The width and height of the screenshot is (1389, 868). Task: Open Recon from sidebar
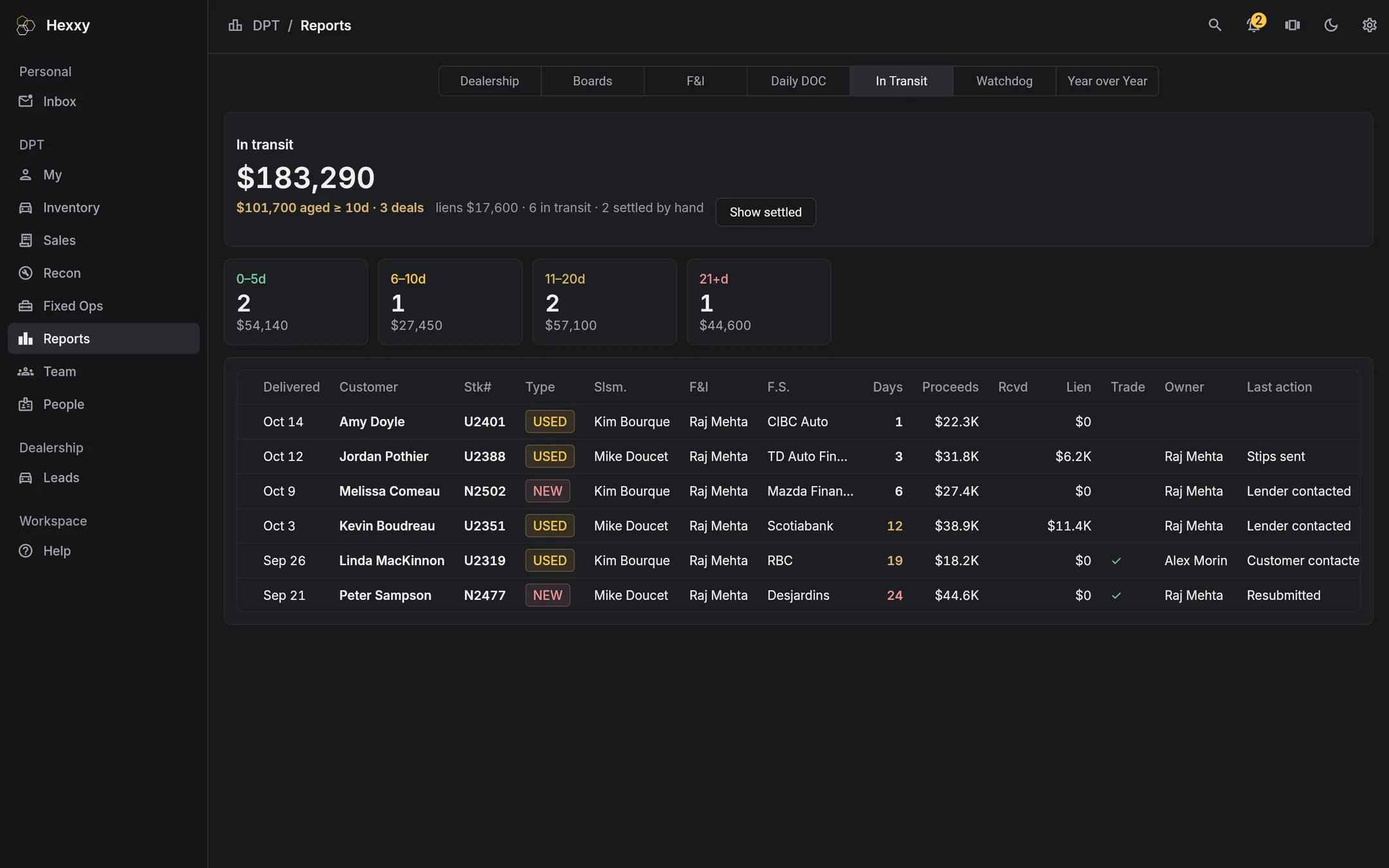[x=104, y=273]
